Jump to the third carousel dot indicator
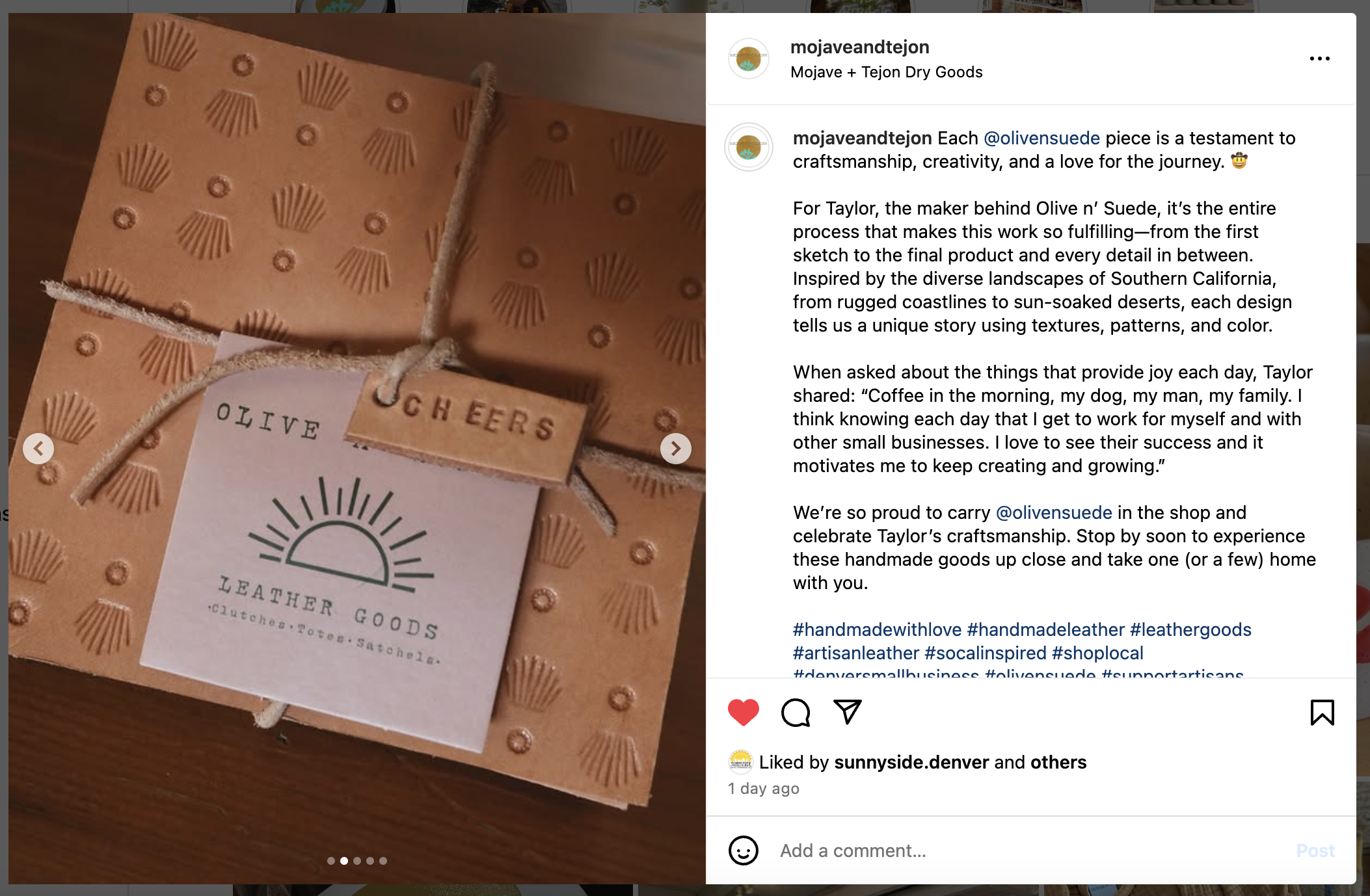The image size is (1370, 896). (x=357, y=861)
